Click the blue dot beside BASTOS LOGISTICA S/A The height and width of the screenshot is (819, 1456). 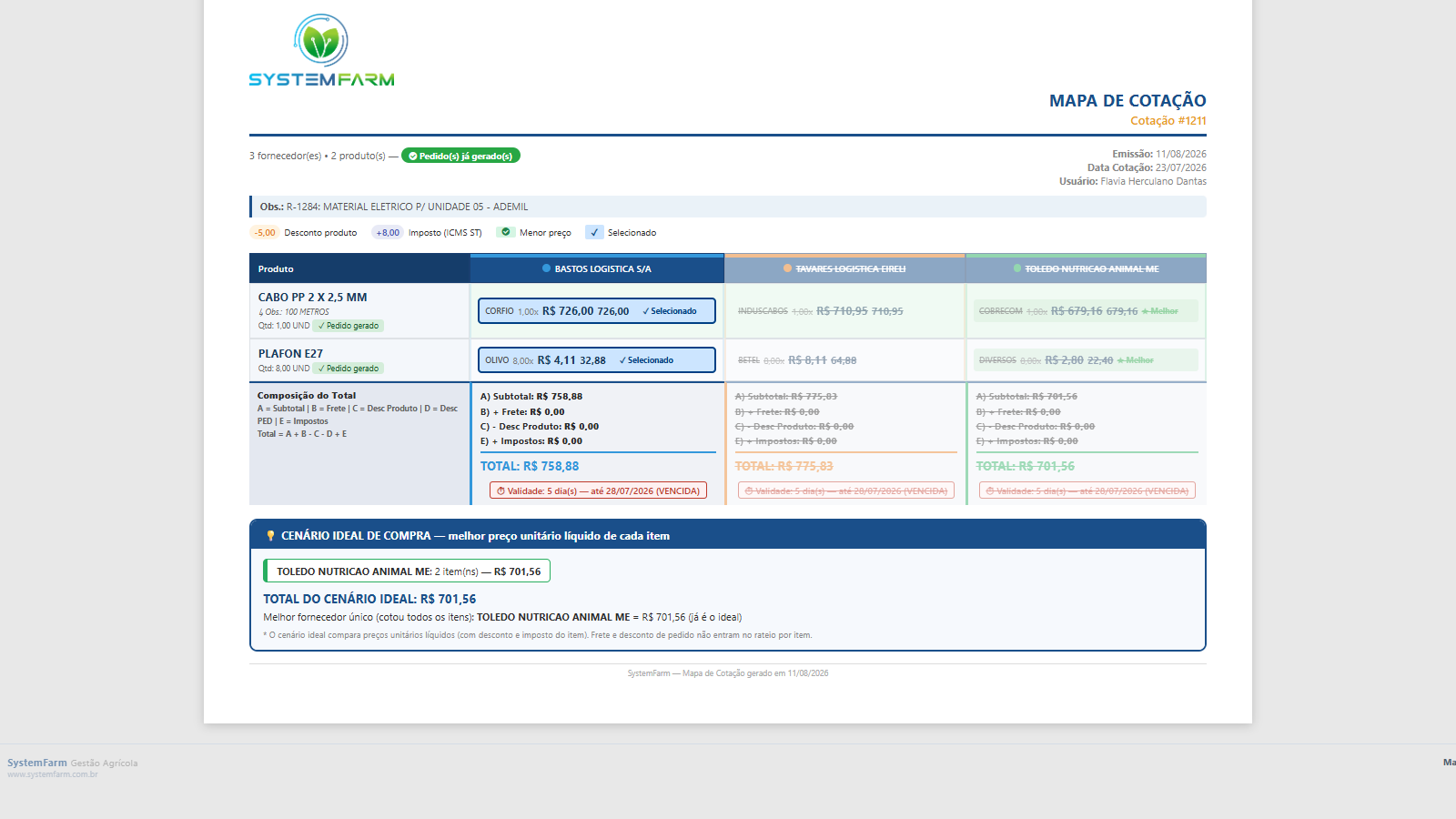[547, 268]
